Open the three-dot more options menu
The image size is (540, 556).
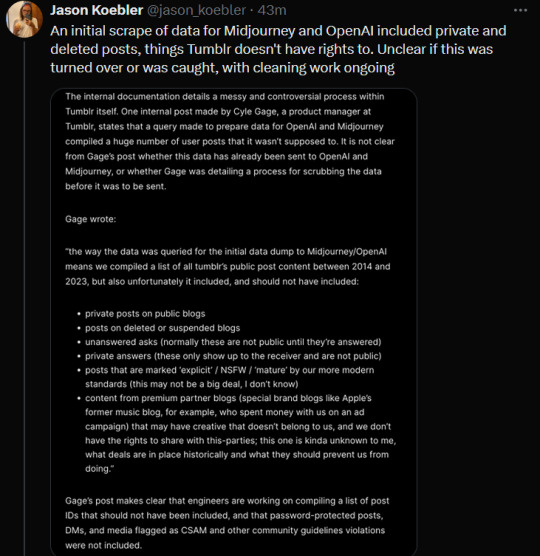(x=520, y=10)
